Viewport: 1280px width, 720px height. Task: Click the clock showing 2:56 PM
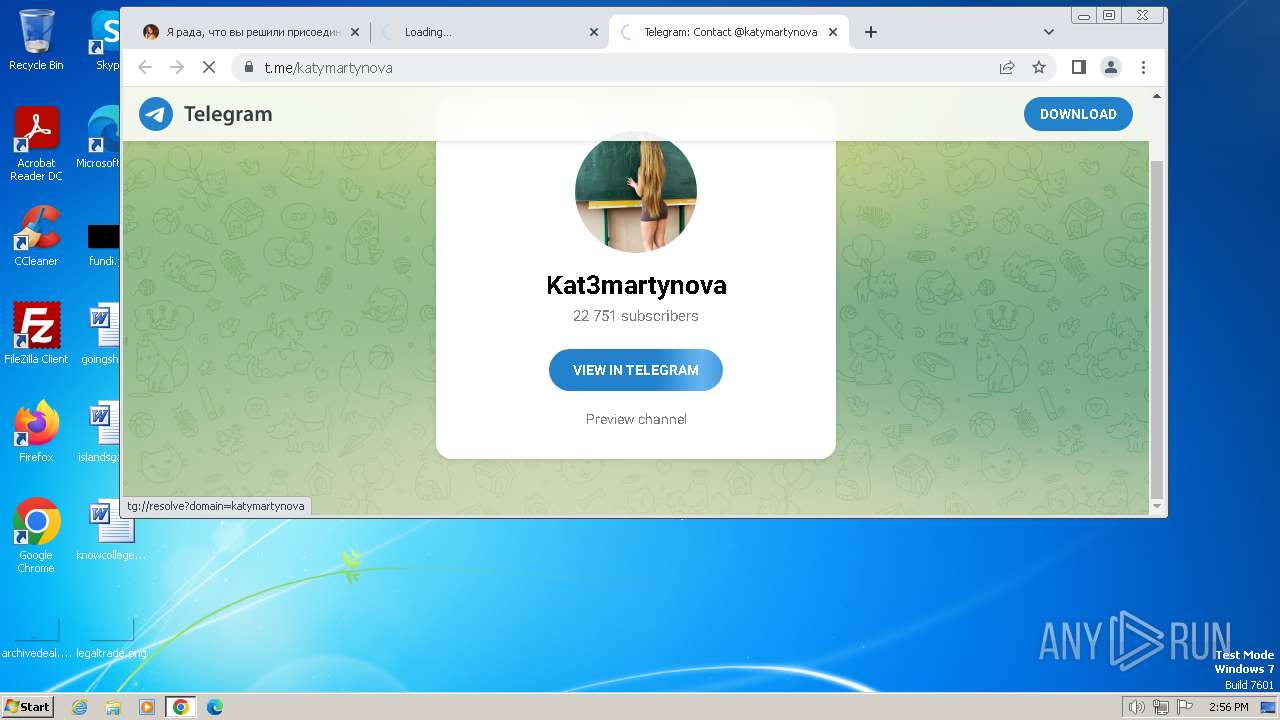point(1228,707)
